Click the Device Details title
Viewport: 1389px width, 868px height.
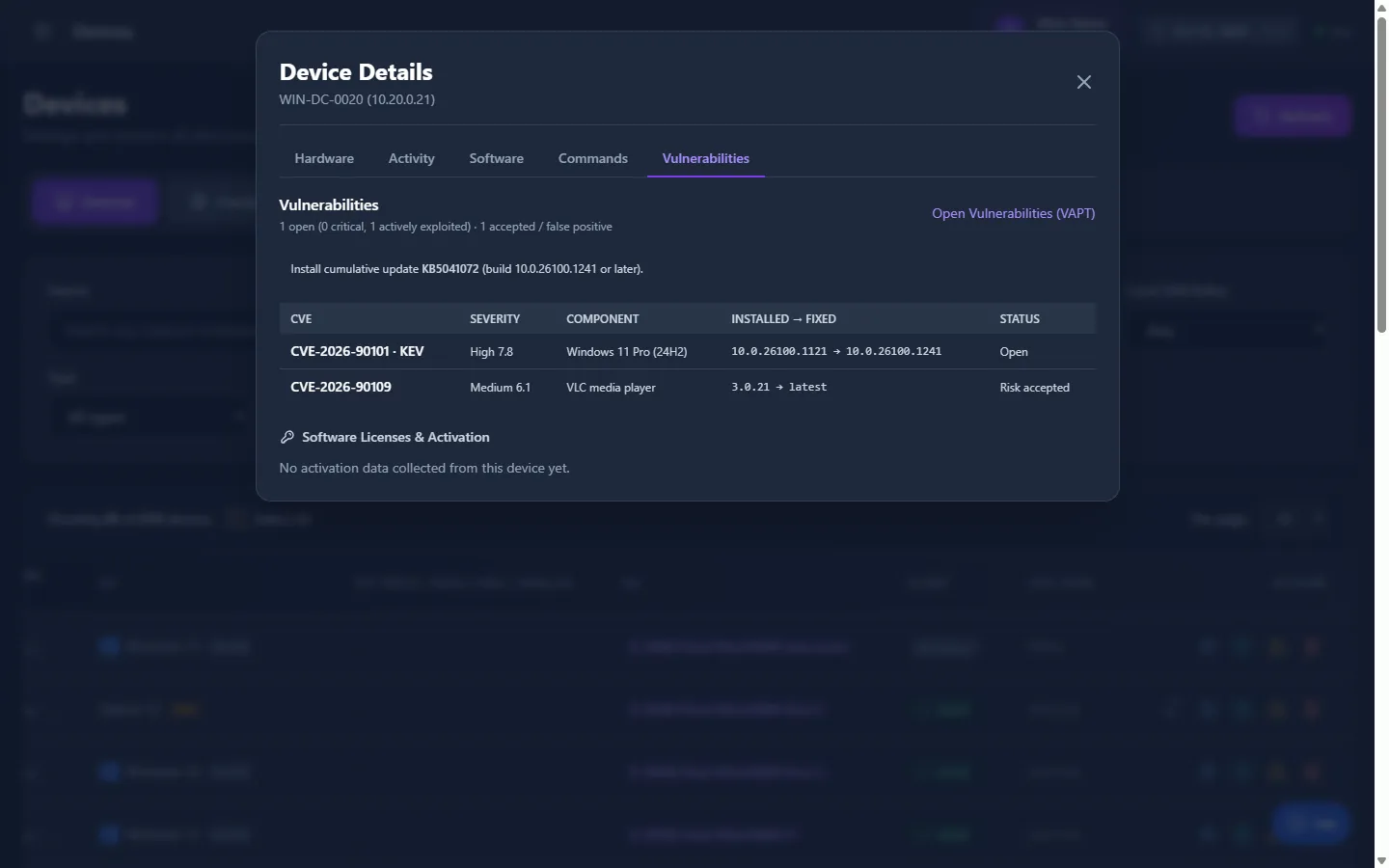point(356,72)
